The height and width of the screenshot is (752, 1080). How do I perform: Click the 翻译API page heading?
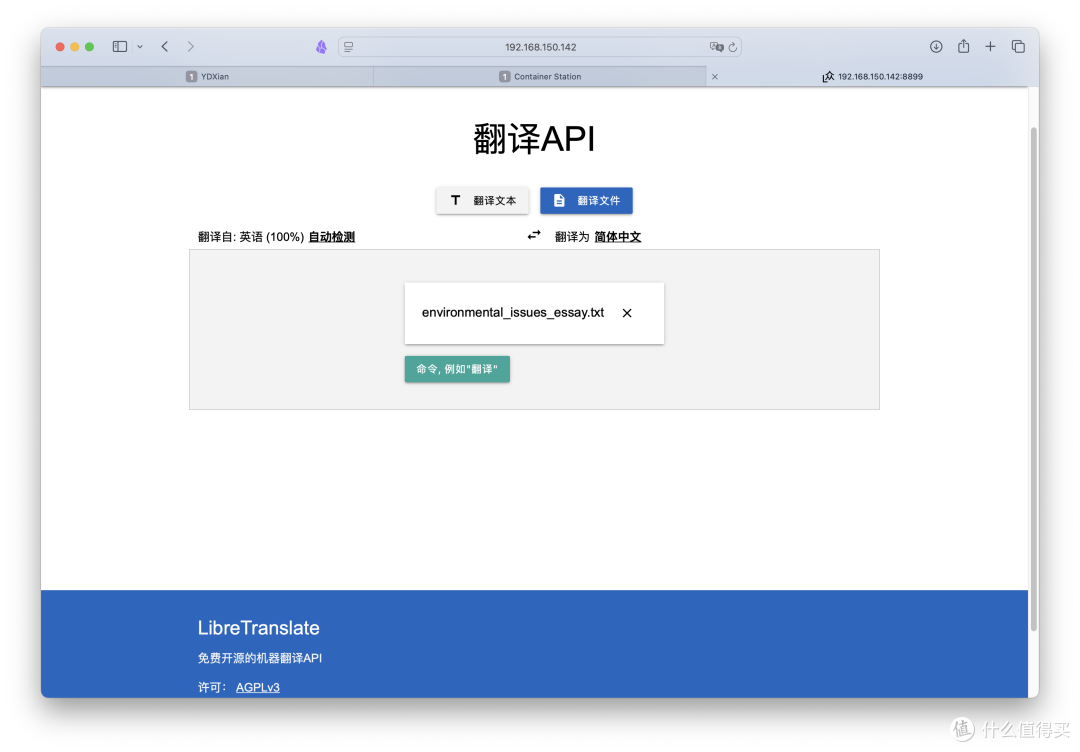(534, 138)
